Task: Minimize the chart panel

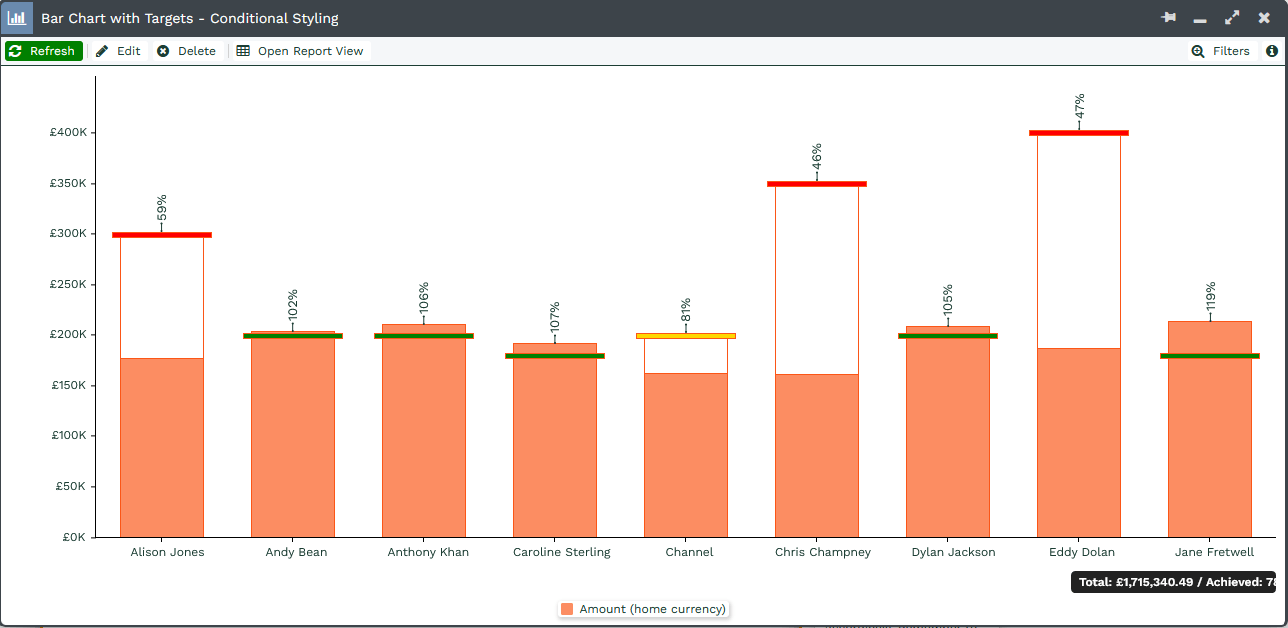Action: click(x=1200, y=19)
